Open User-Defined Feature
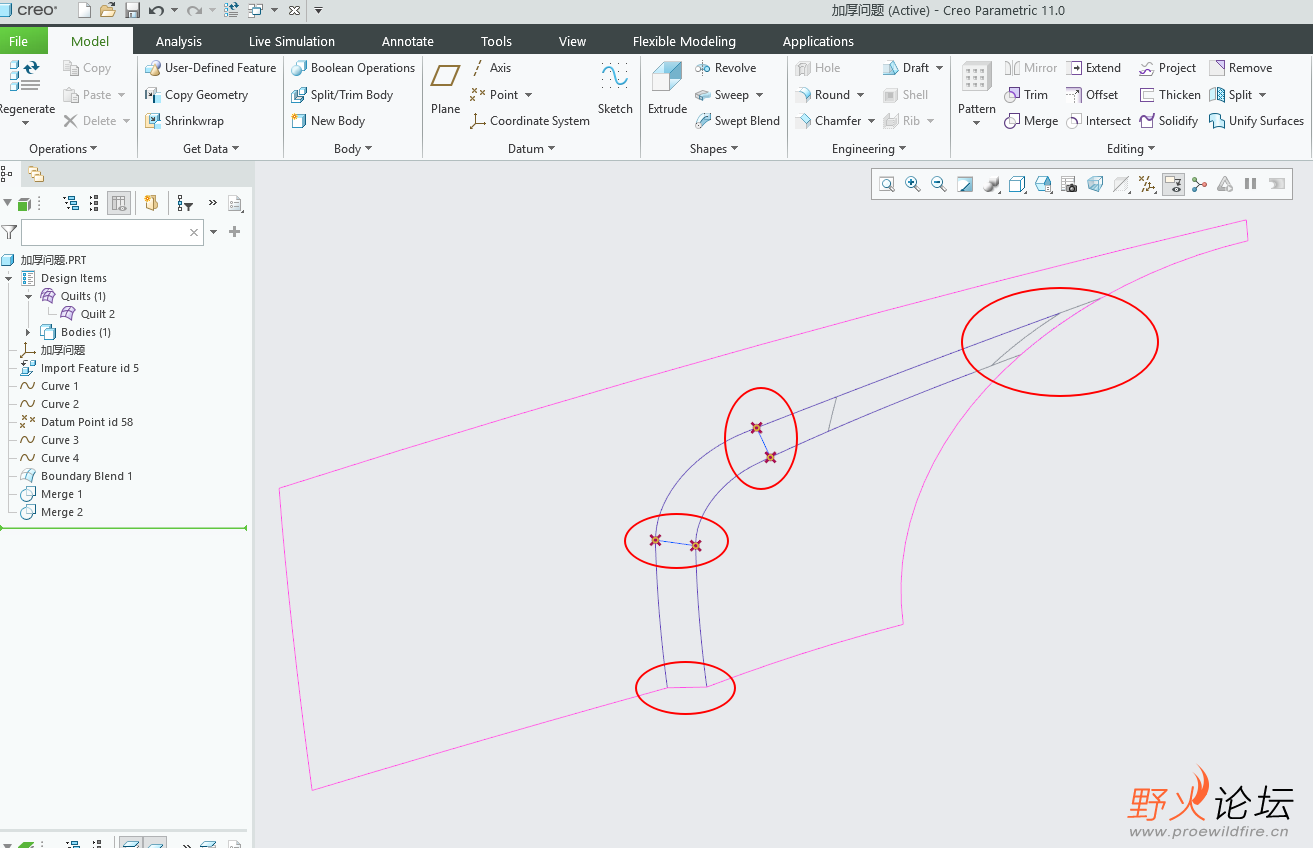The width and height of the screenshot is (1313, 848). pos(210,68)
